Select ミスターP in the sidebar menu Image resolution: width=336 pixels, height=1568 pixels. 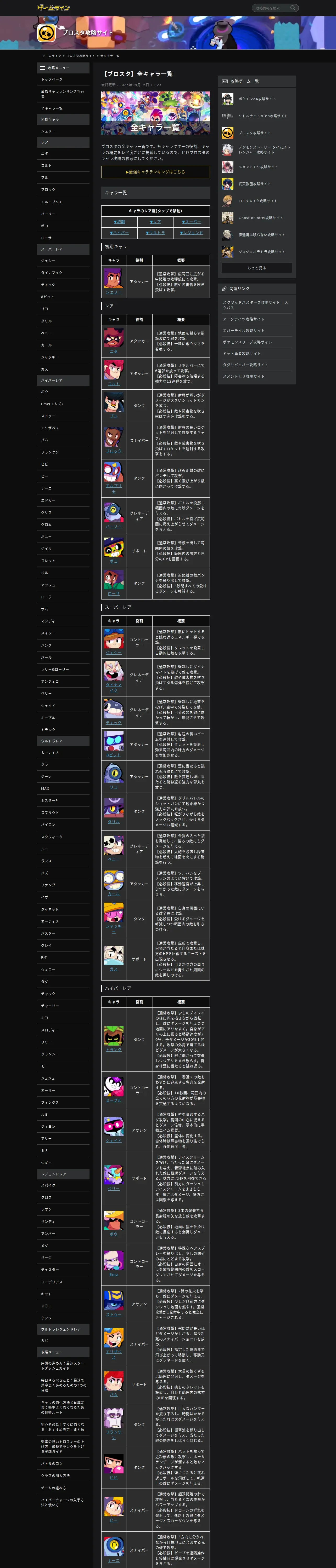click(63, 800)
